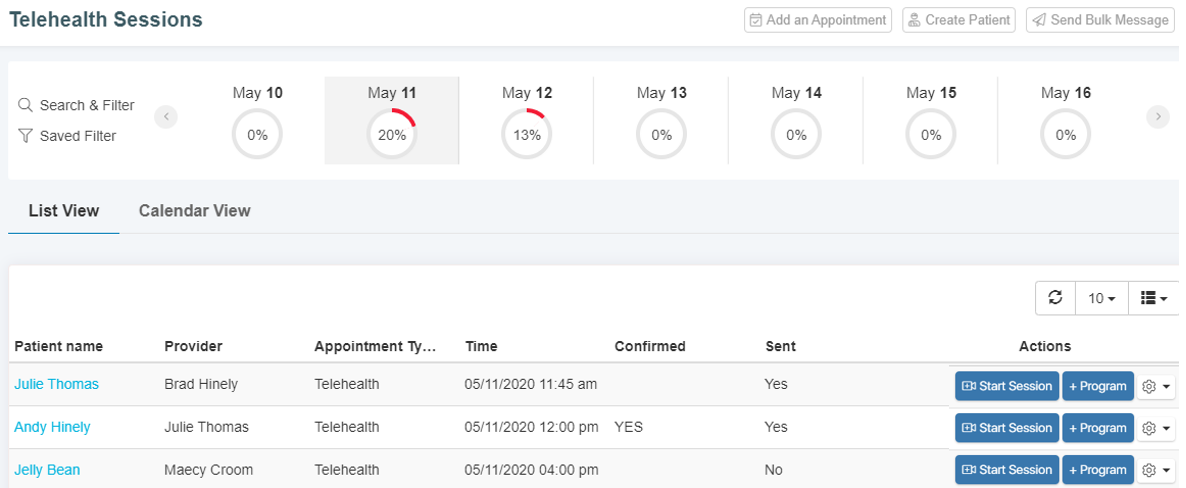Screen dimensions: 1186x488
Task: Click May 10's 0% progress ring
Action: [257, 134]
